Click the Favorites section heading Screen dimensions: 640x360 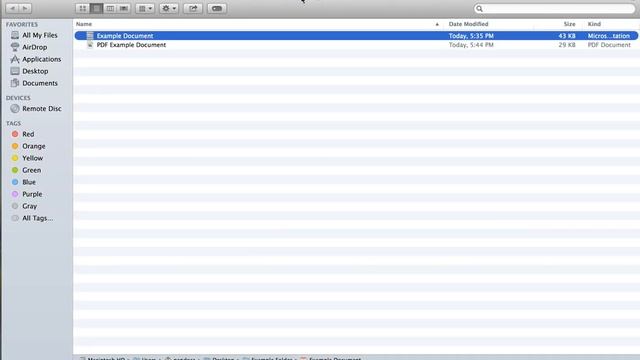[22, 24]
